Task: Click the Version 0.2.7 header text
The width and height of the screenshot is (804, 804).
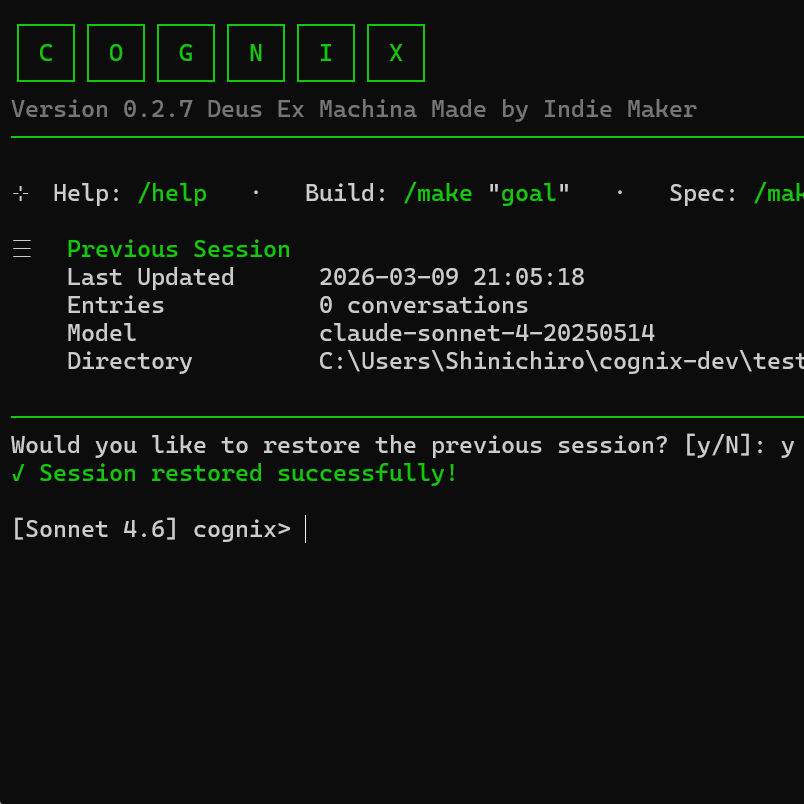Action: point(353,109)
